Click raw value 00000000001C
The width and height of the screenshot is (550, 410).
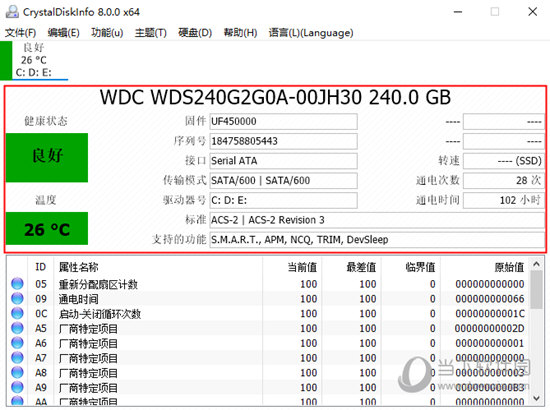[490, 314]
